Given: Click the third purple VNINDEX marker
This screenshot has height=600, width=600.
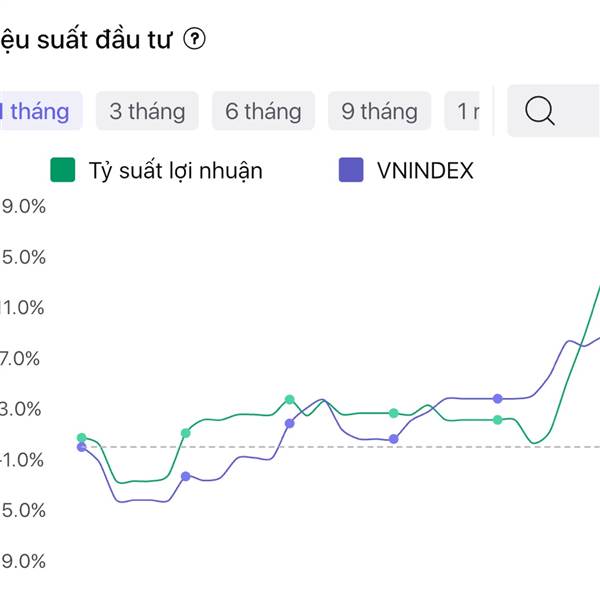Looking at the screenshot, I should (x=290, y=424).
